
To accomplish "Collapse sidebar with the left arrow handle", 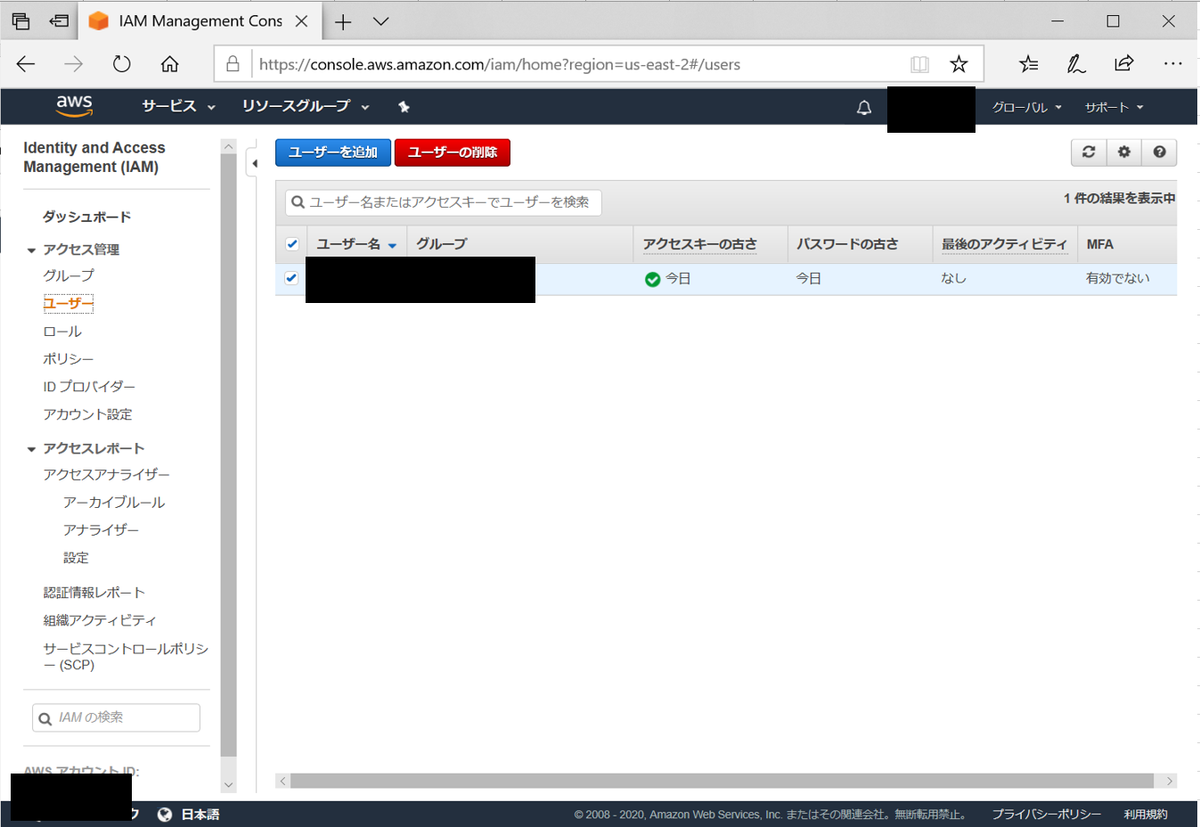I will pyautogui.click(x=253, y=162).
